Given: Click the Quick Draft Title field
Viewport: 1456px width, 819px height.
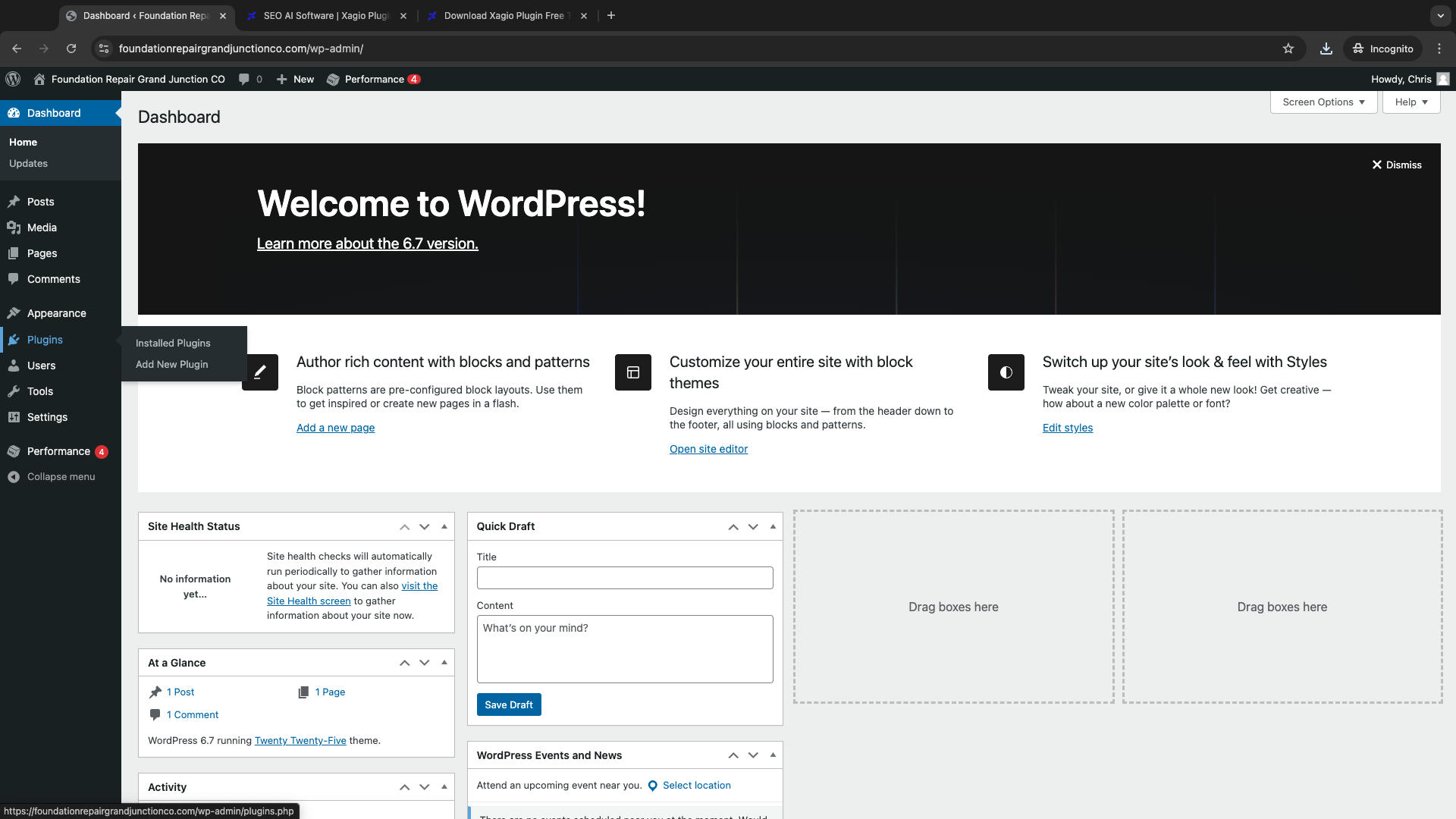Looking at the screenshot, I should tap(625, 578).
